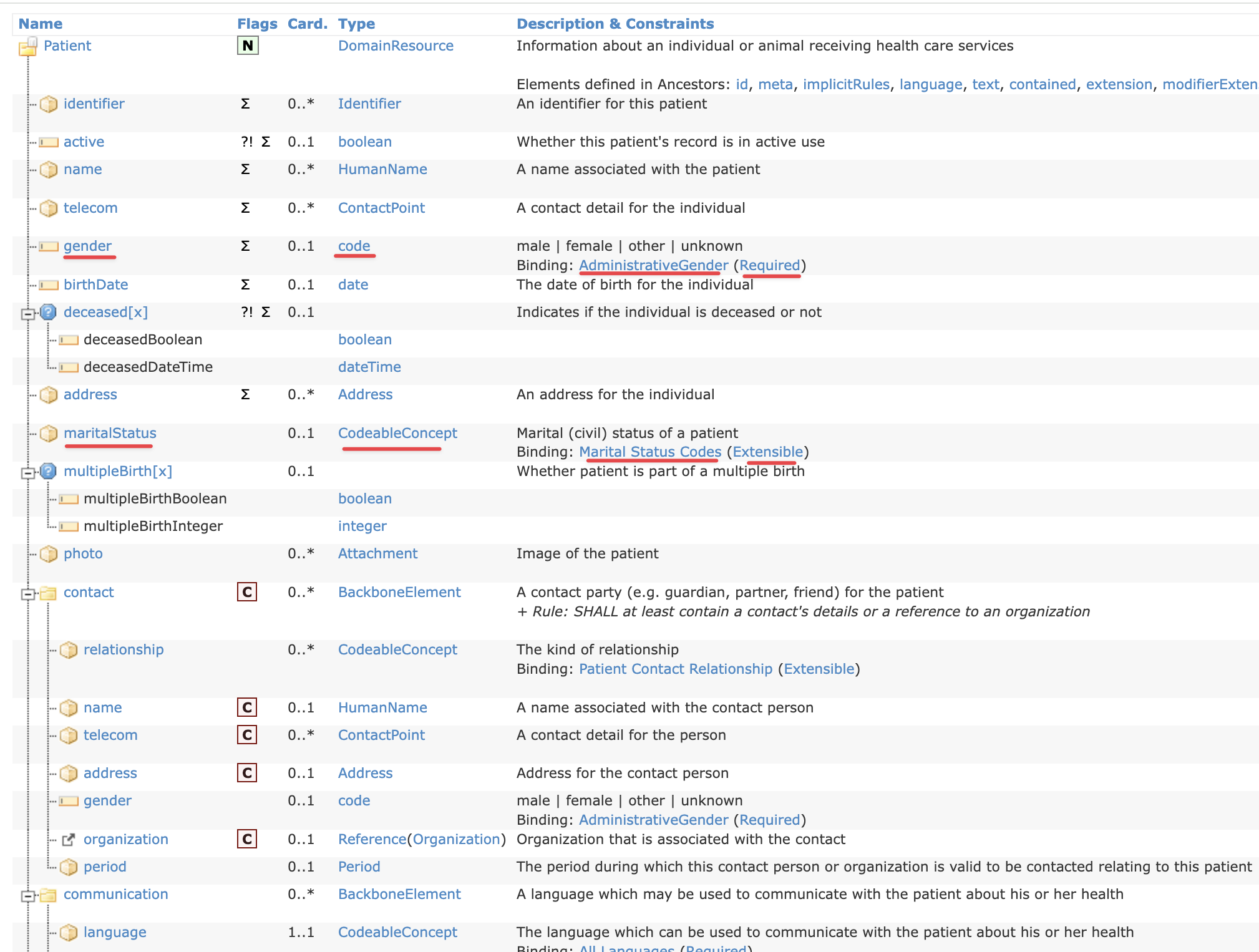Click the 1..1 cardinality on language row
This screenshot has height=952, width=1259.
(x=301, y=932)
